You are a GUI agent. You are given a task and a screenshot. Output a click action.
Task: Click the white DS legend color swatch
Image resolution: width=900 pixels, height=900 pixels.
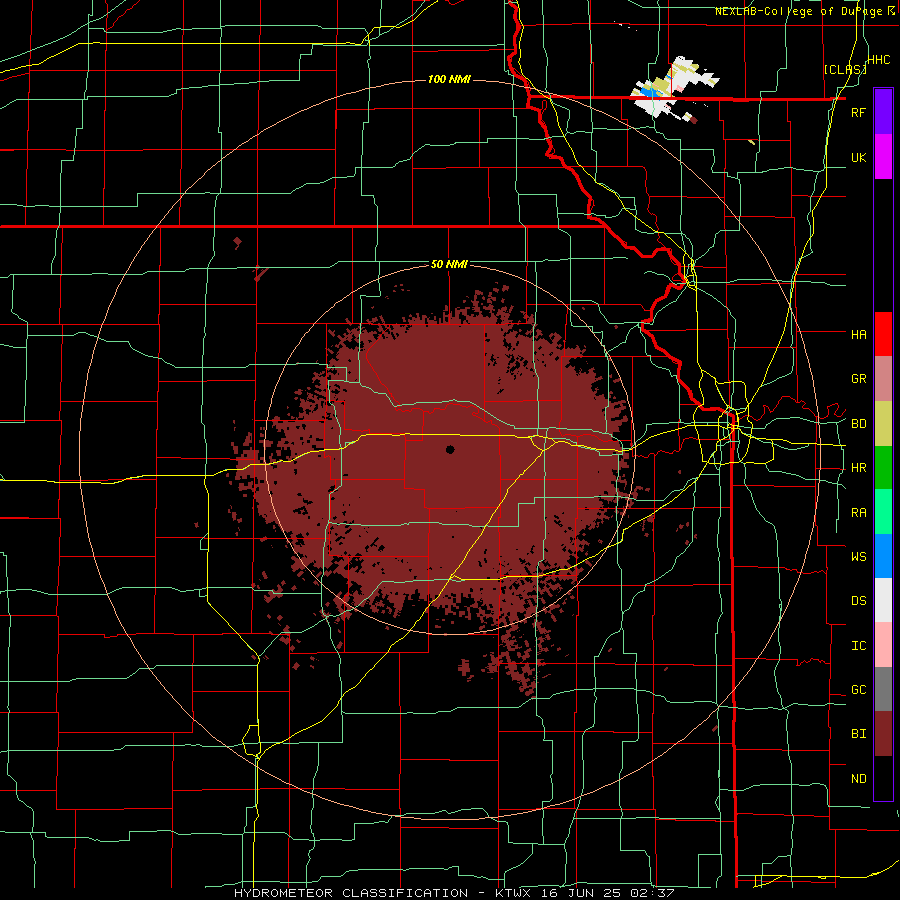883,600
